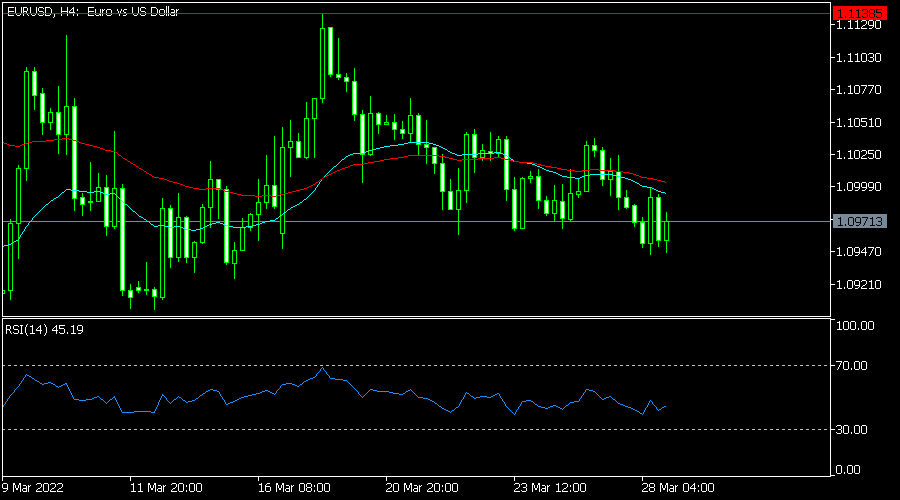Click the RSI(14) 45.19 indicator label
Image resolution: width=900 pixels, height=500 pixels.
coord(44,330)
